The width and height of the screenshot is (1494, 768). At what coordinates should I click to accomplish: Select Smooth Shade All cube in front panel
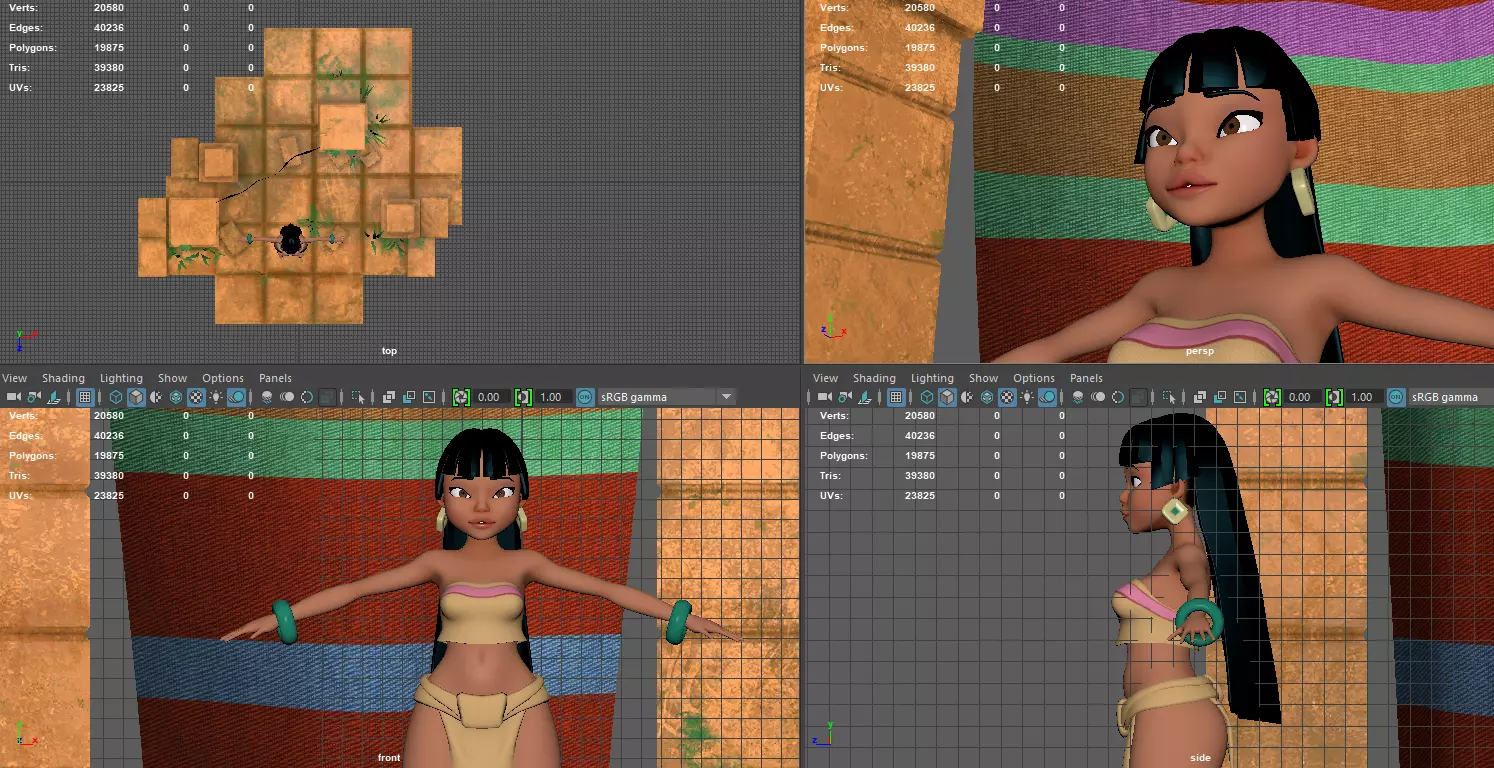(136, 397)
